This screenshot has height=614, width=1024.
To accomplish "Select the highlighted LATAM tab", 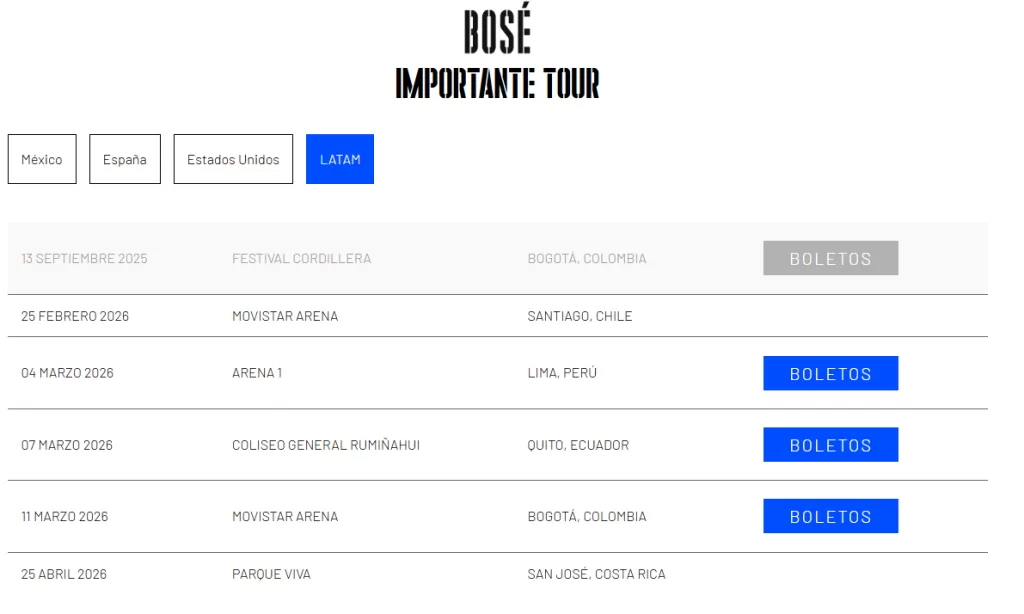I will coord(340,160).
